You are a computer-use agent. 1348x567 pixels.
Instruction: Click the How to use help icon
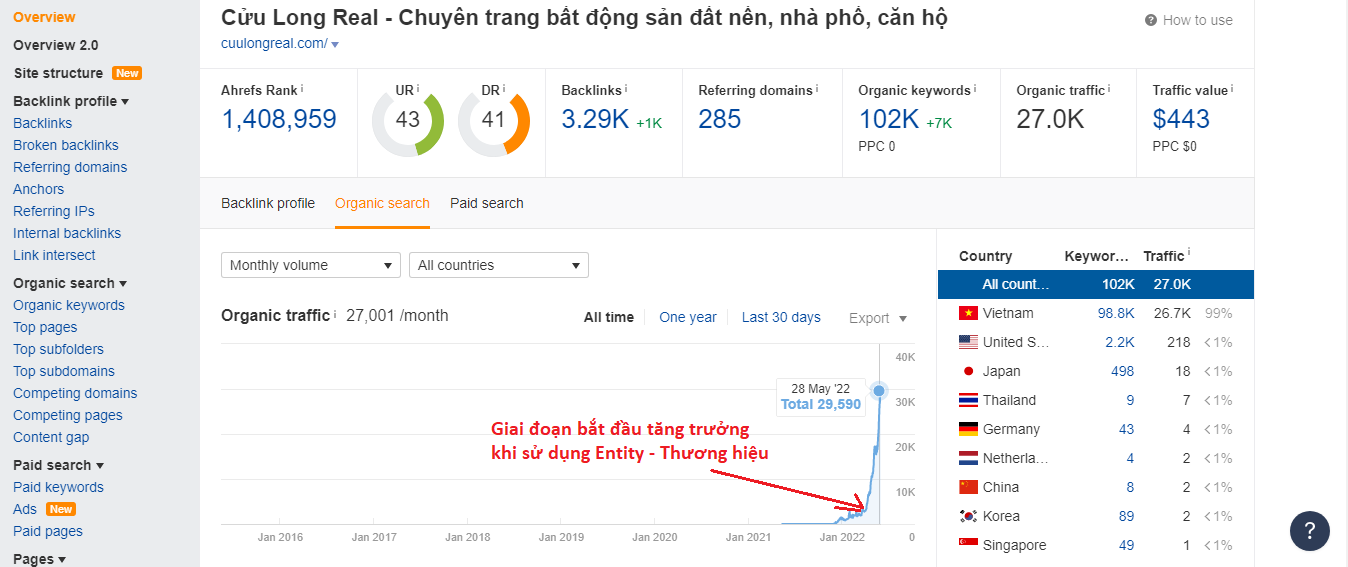[1151, 20]
